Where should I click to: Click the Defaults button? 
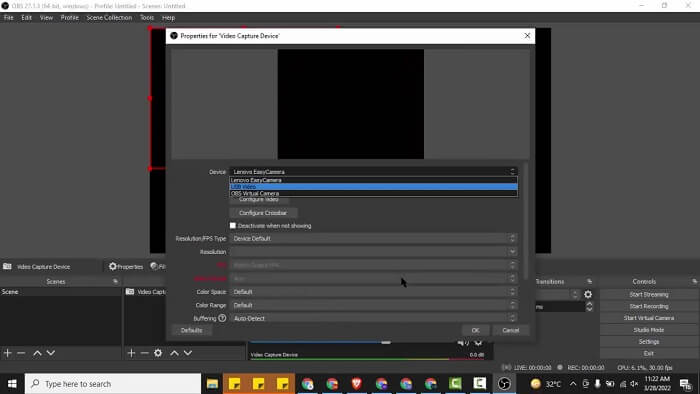pos(192,330)
